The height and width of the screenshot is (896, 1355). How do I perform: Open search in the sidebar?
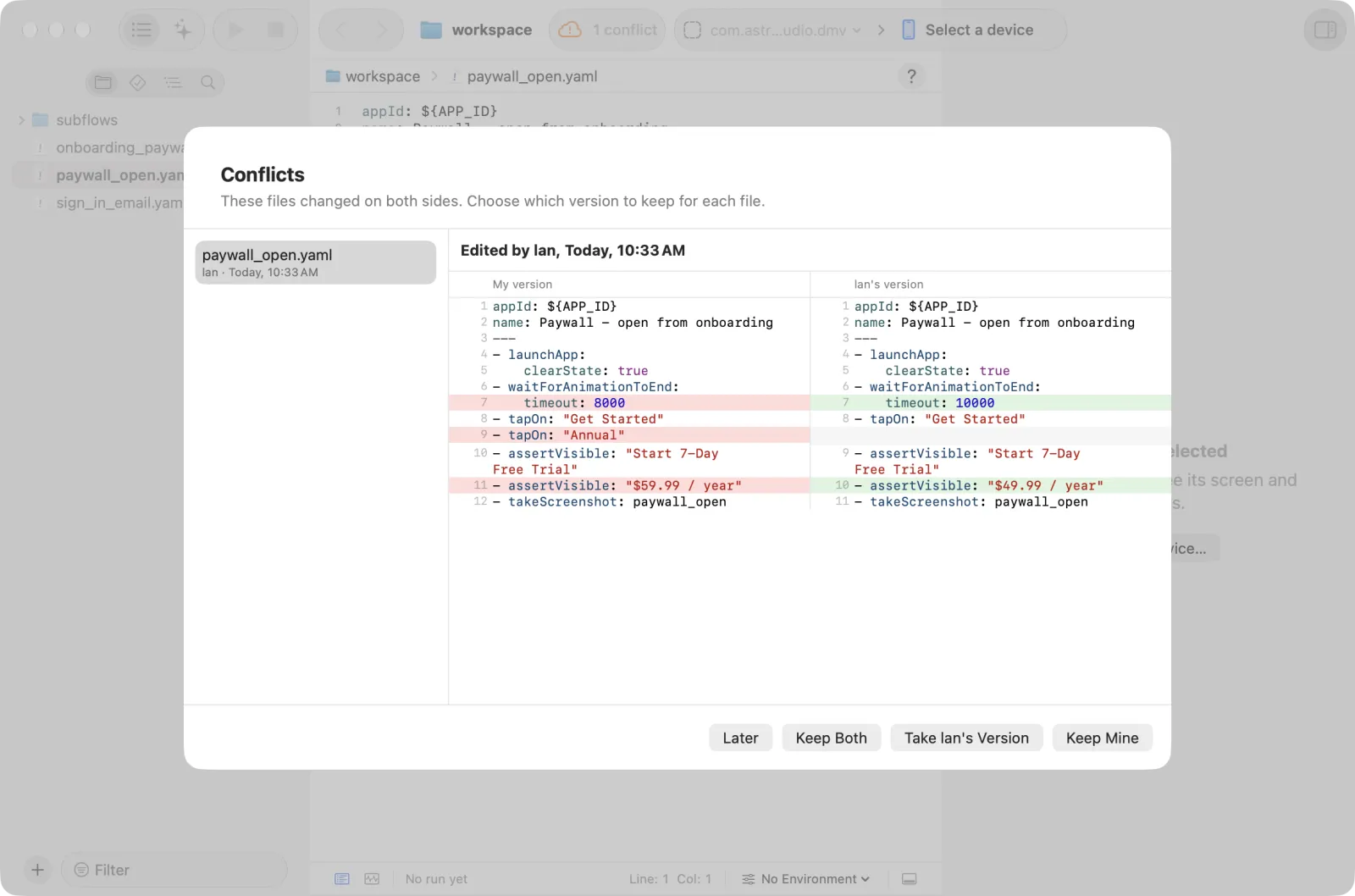point(207,82)
